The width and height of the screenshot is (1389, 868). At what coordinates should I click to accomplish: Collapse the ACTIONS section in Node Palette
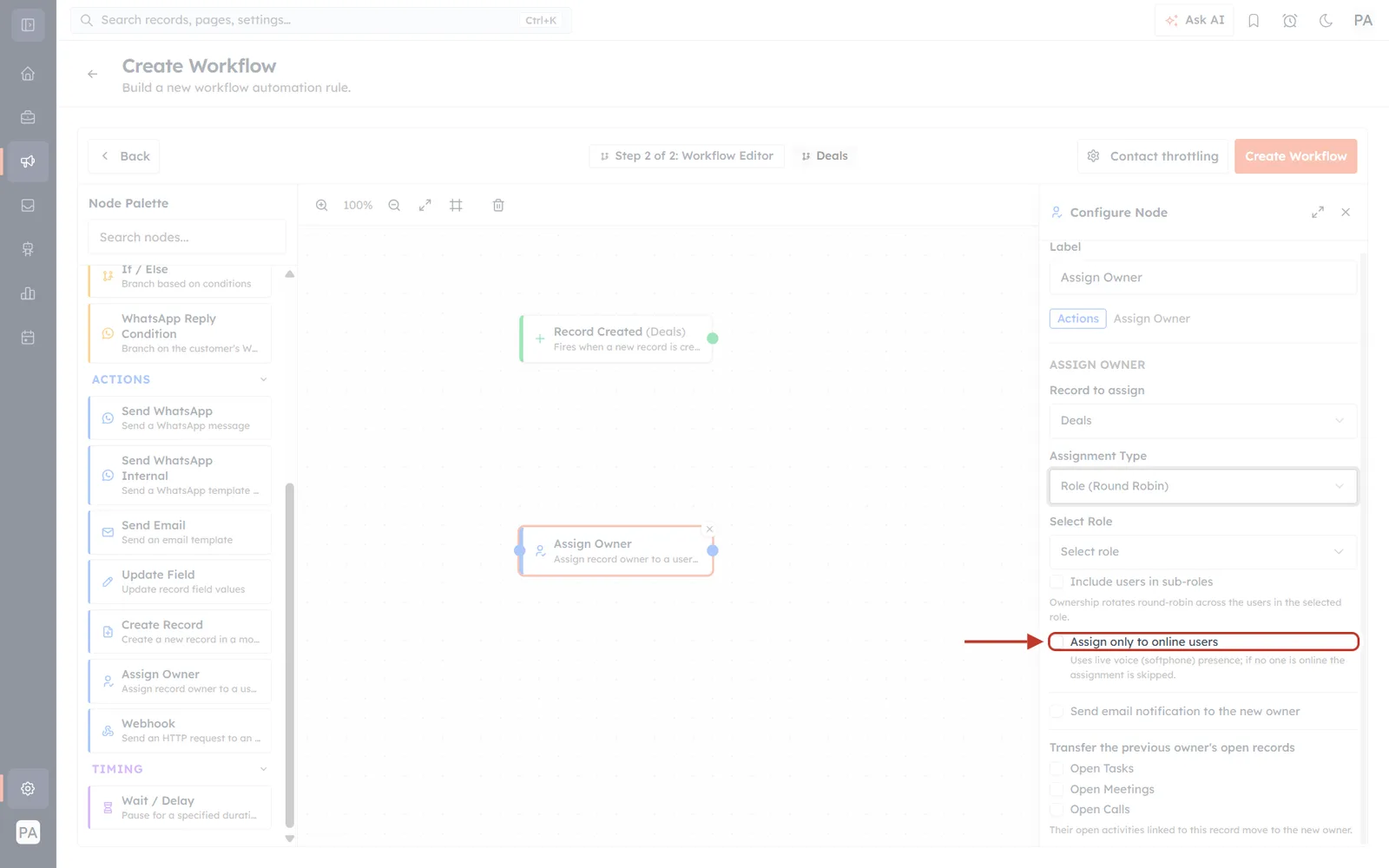(264, 379)
